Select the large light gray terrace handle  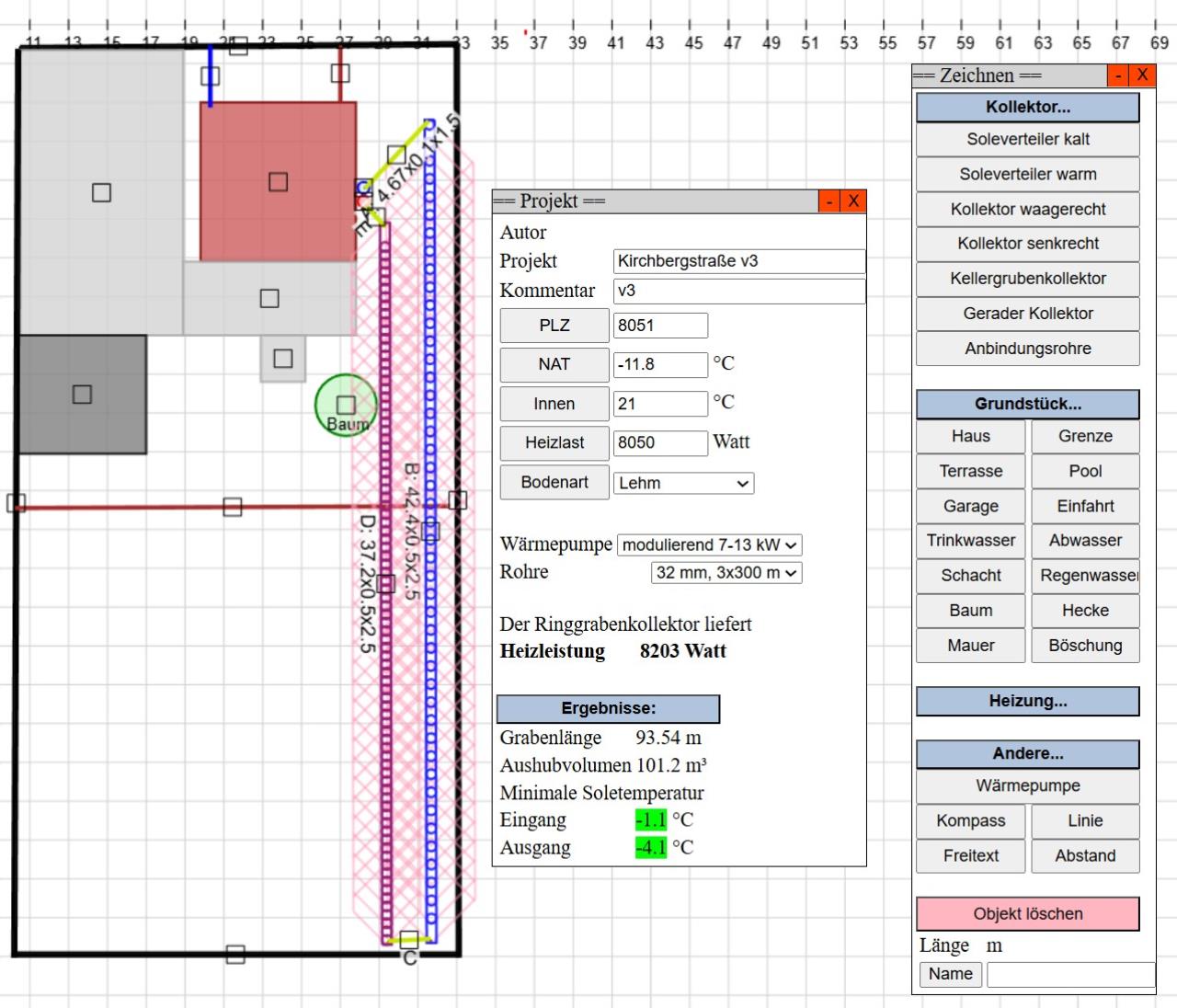[101, 192]
